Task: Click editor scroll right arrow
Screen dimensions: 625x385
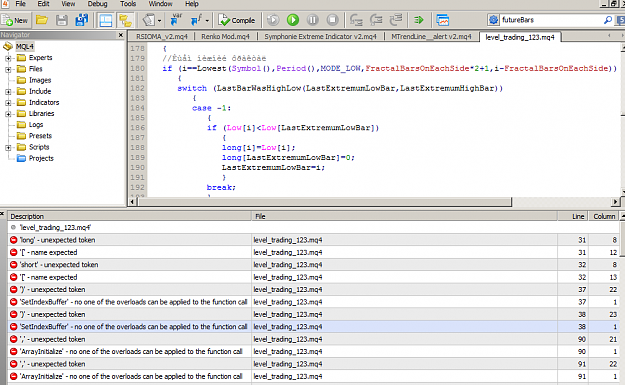Action: tap(615, 202)
